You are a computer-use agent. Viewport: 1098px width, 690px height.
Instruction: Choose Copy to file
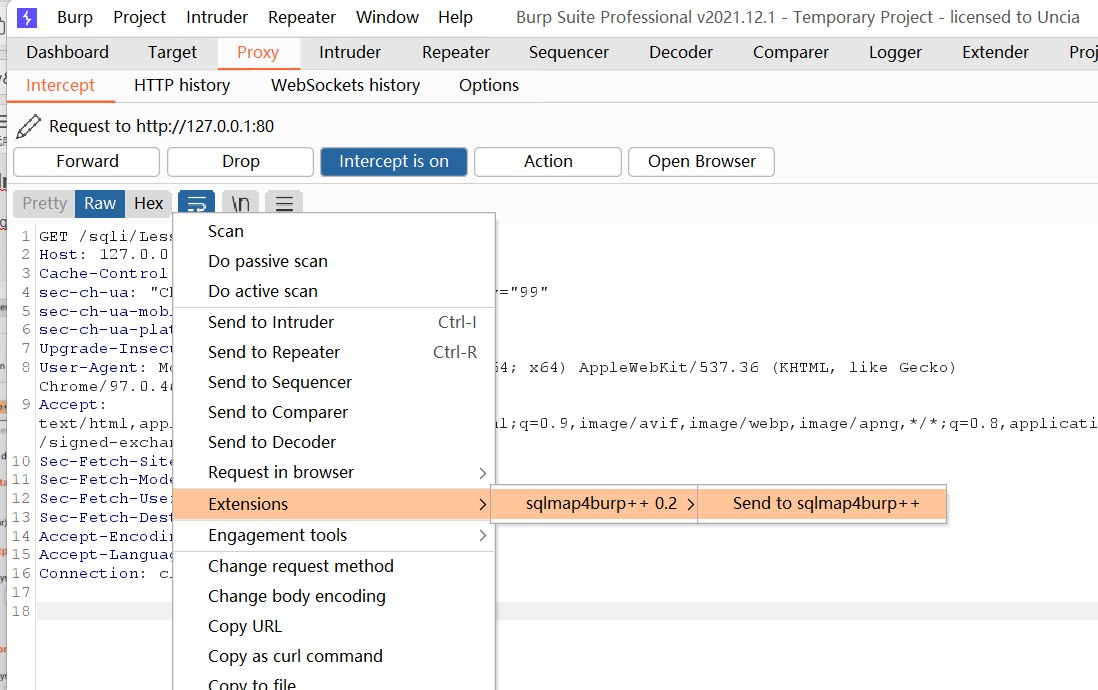point(334,683)
